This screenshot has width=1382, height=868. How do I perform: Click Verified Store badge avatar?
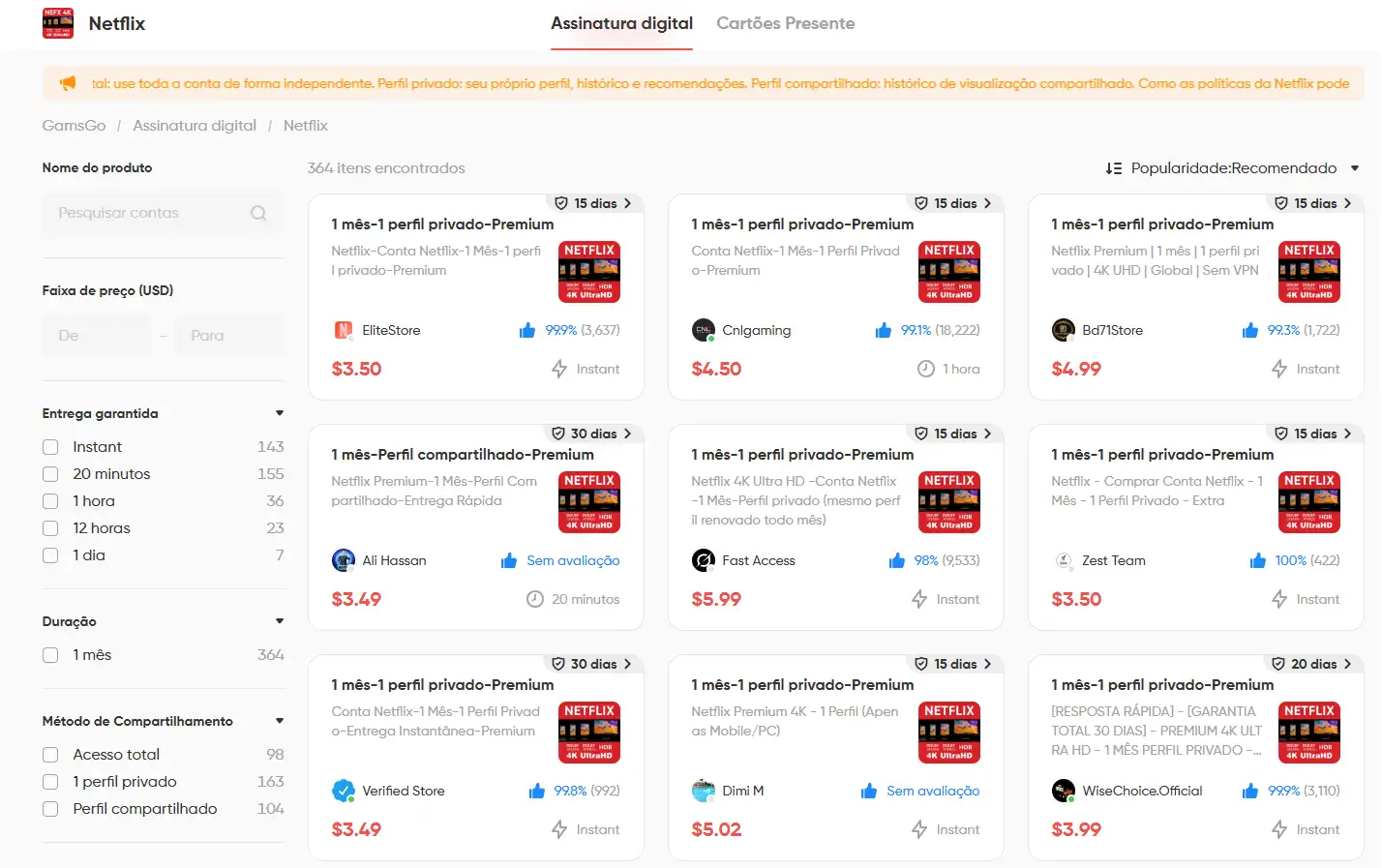tap(343, 791)
